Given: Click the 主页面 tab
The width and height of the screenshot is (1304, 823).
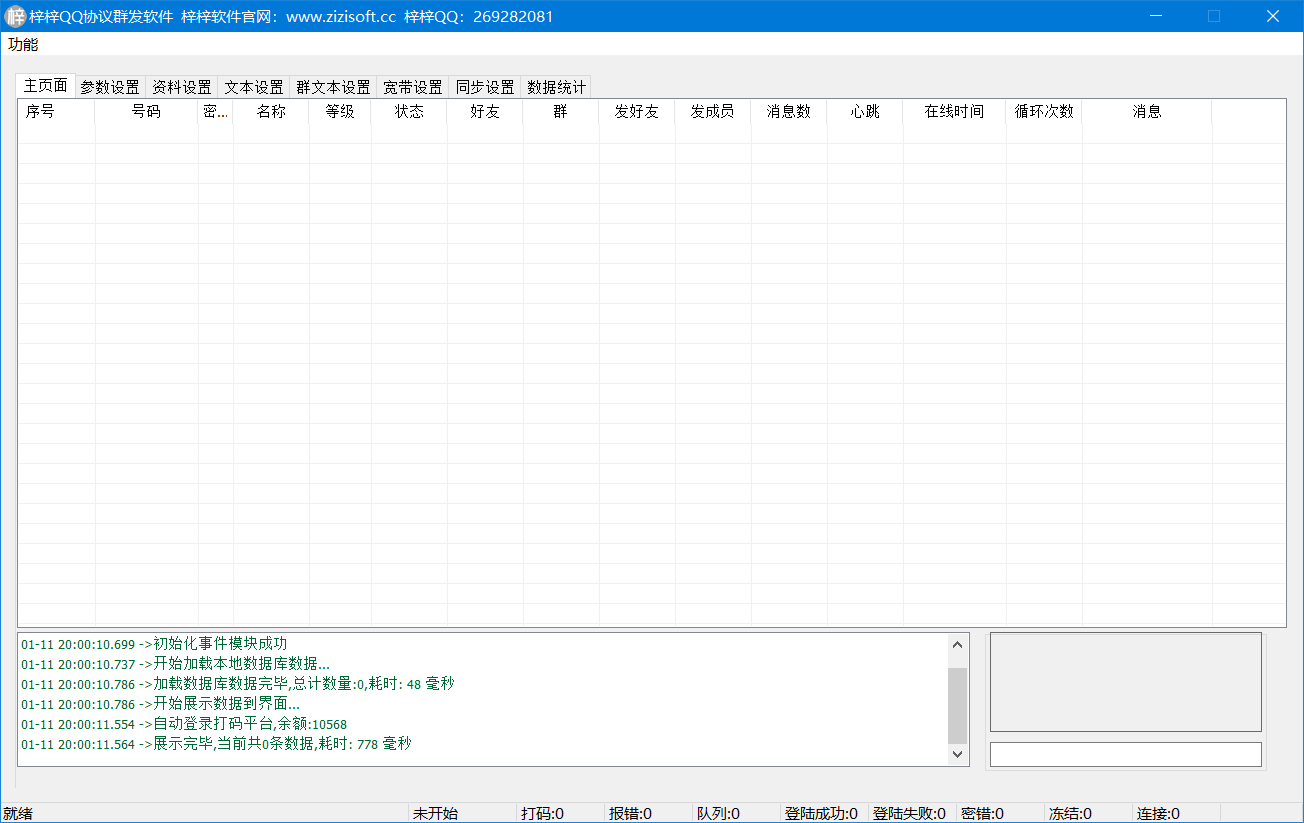Looking at the screenshot, I should tap(46, 86).
